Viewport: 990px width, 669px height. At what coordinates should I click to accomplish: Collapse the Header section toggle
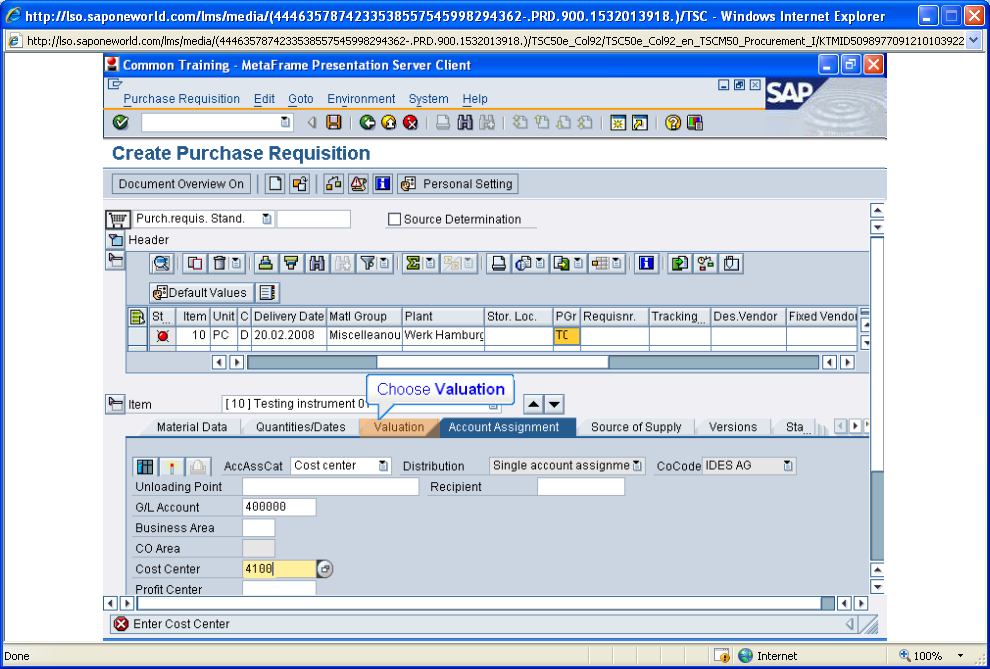116,240
